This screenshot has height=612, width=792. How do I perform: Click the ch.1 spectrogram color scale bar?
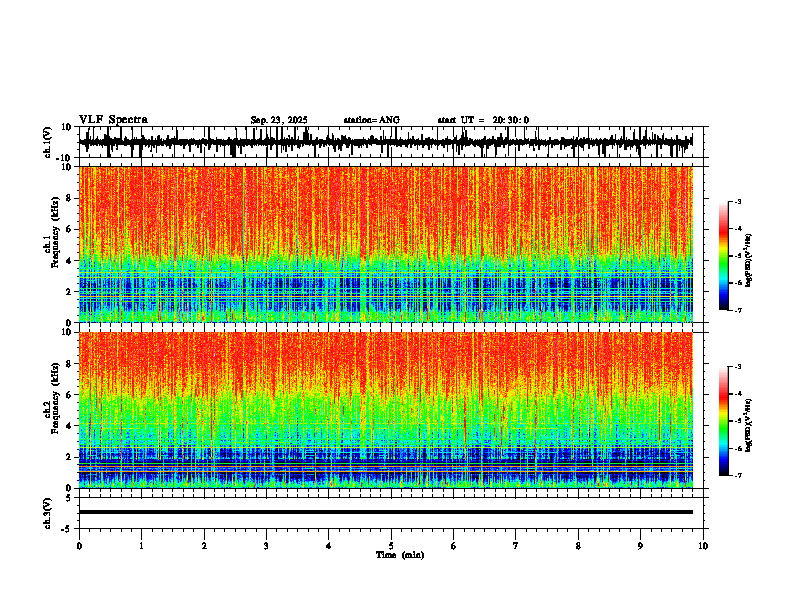(723, 256)
